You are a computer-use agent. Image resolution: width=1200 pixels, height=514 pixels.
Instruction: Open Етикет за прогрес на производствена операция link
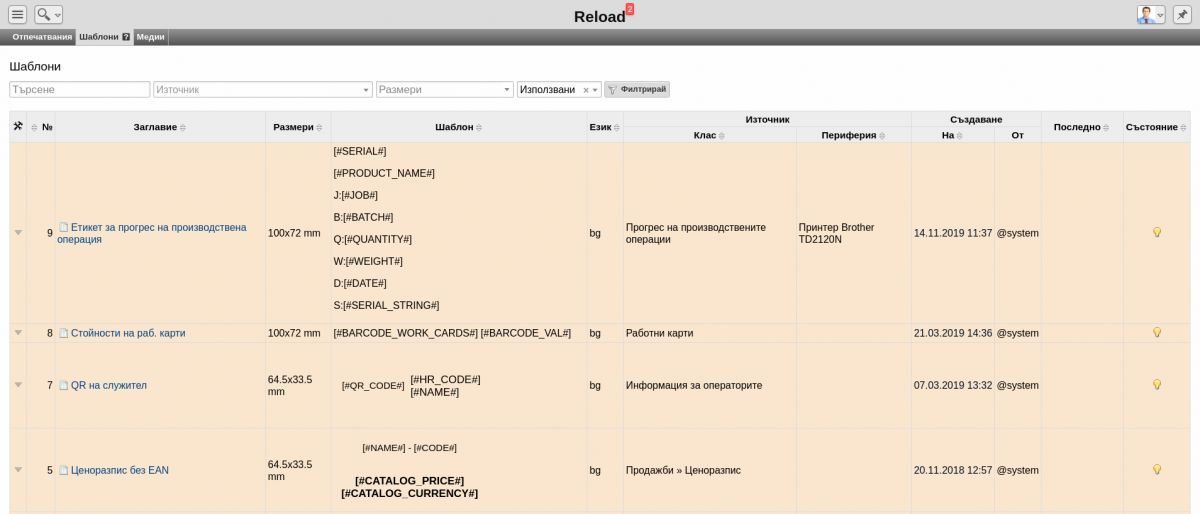tap(152, 233)
